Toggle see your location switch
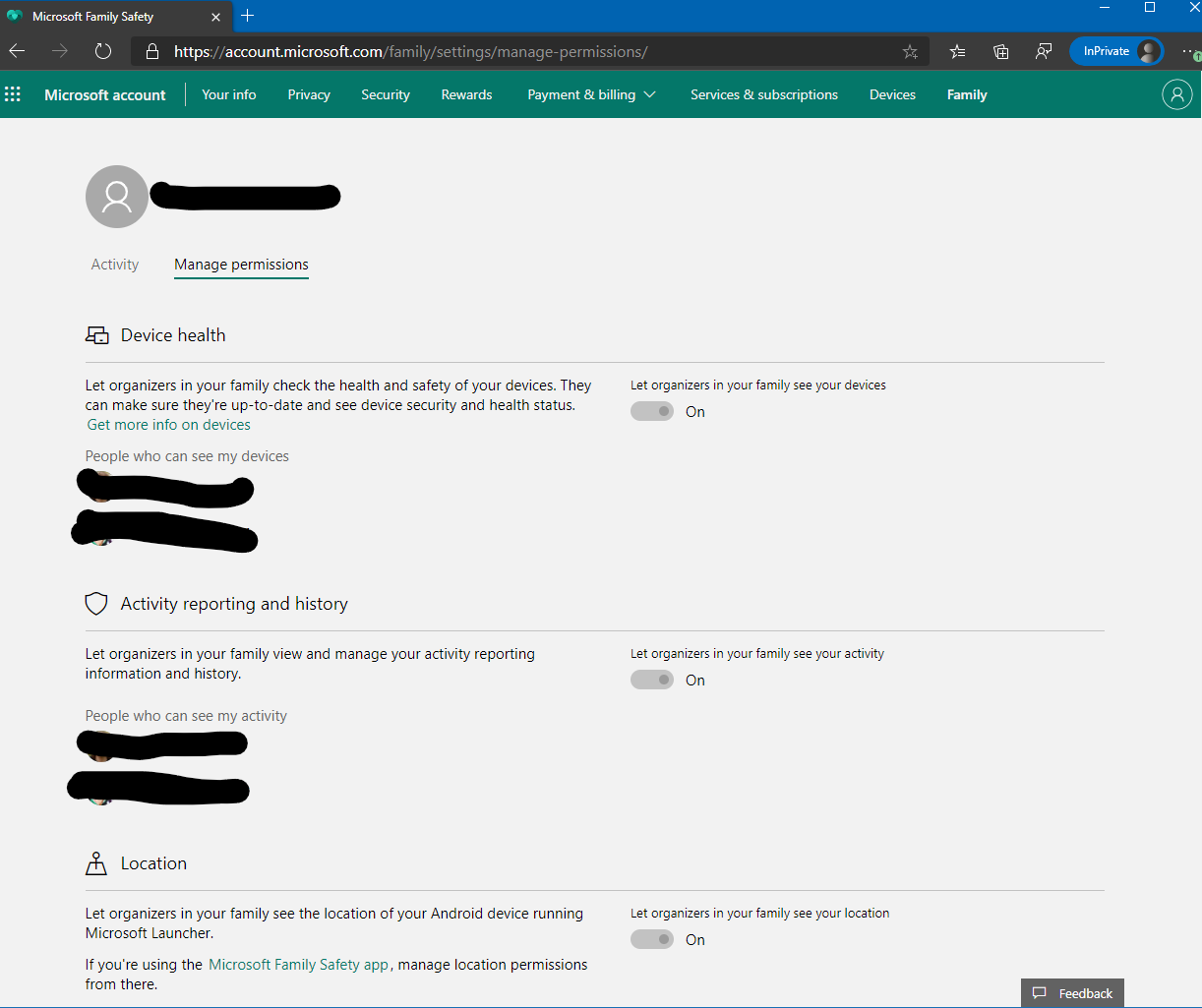Image resolution: width=1202 pixels, height=1008 pixels. (652, 939)
